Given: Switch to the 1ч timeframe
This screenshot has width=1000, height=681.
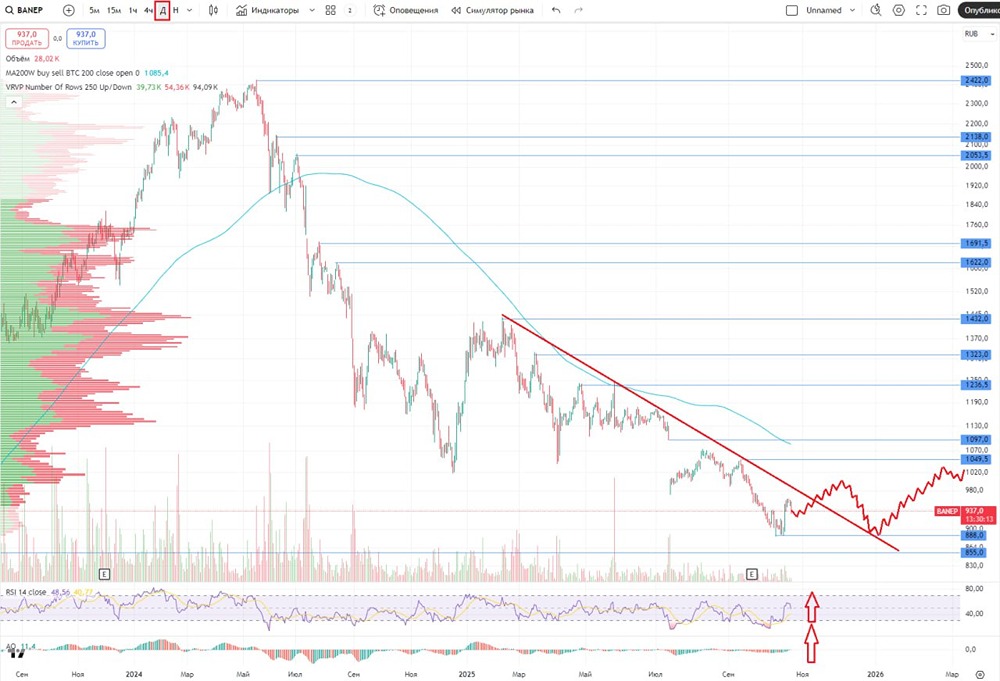Looking at the screenshot, I should point(133,10).
